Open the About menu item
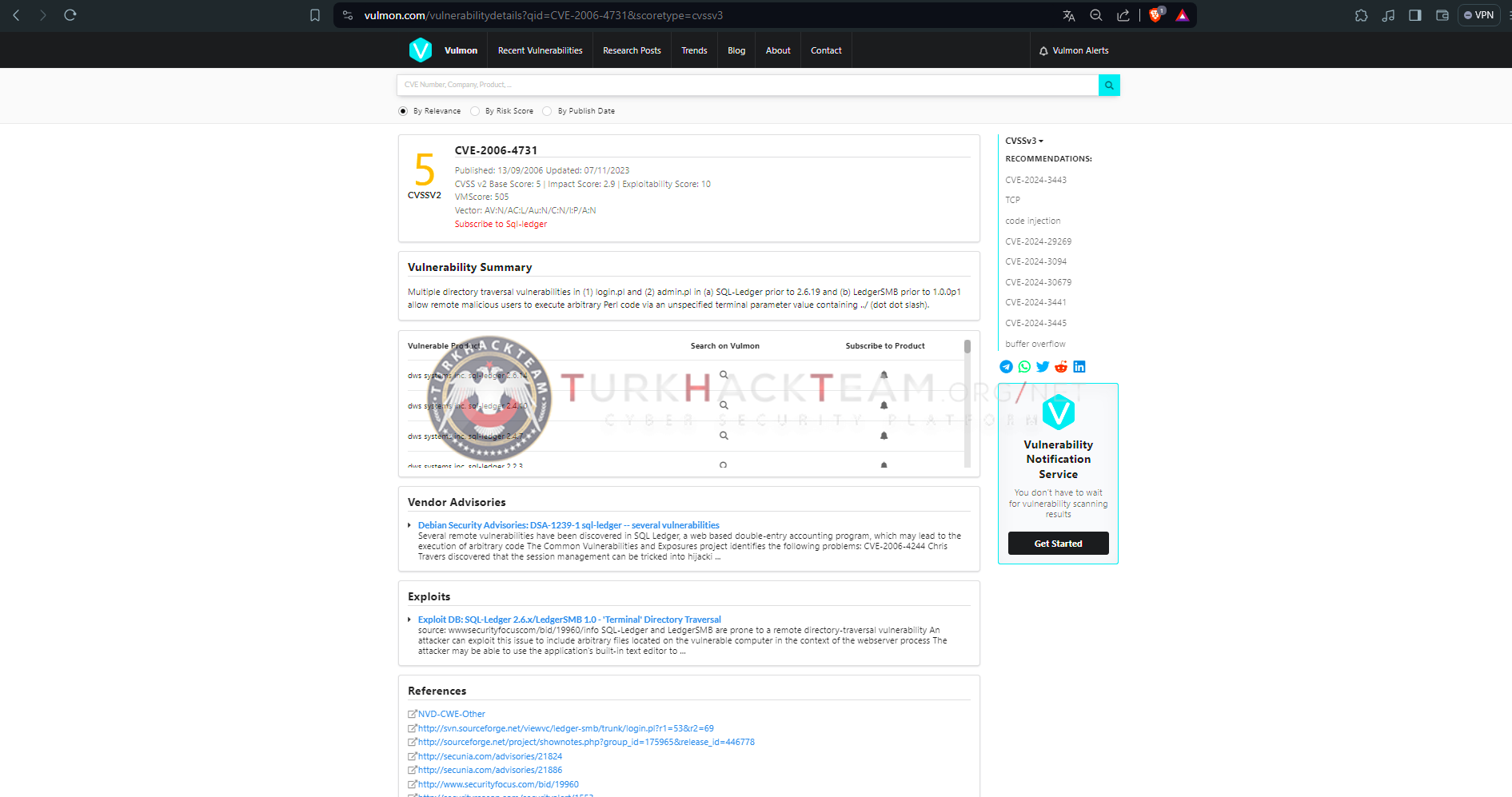 coord(778,50)
